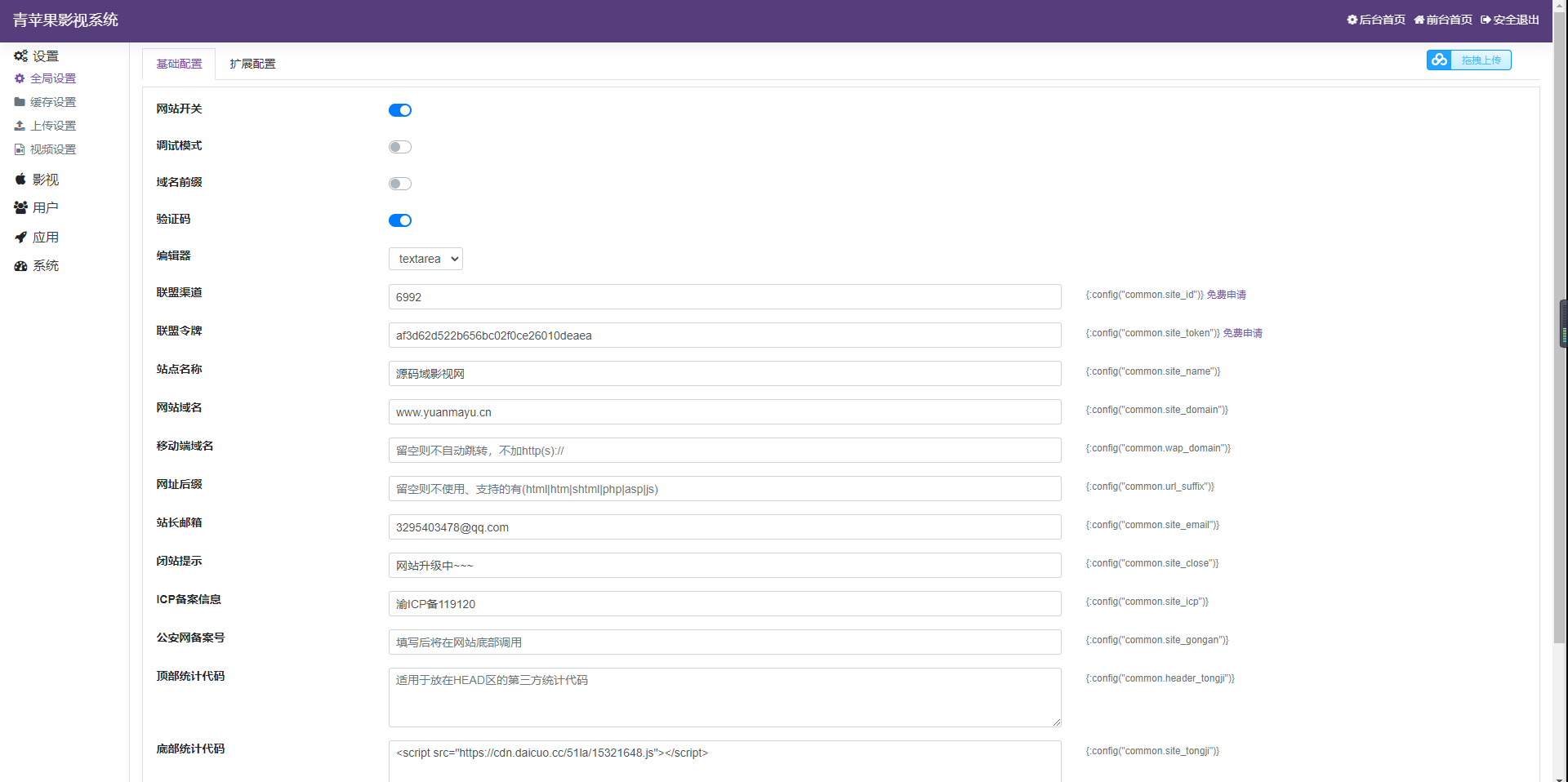Image resolution: width=1568 pixels, height=782 pixels.
Task: Open the 编辑器 textarea dropdown
Action: coord(425,259)
